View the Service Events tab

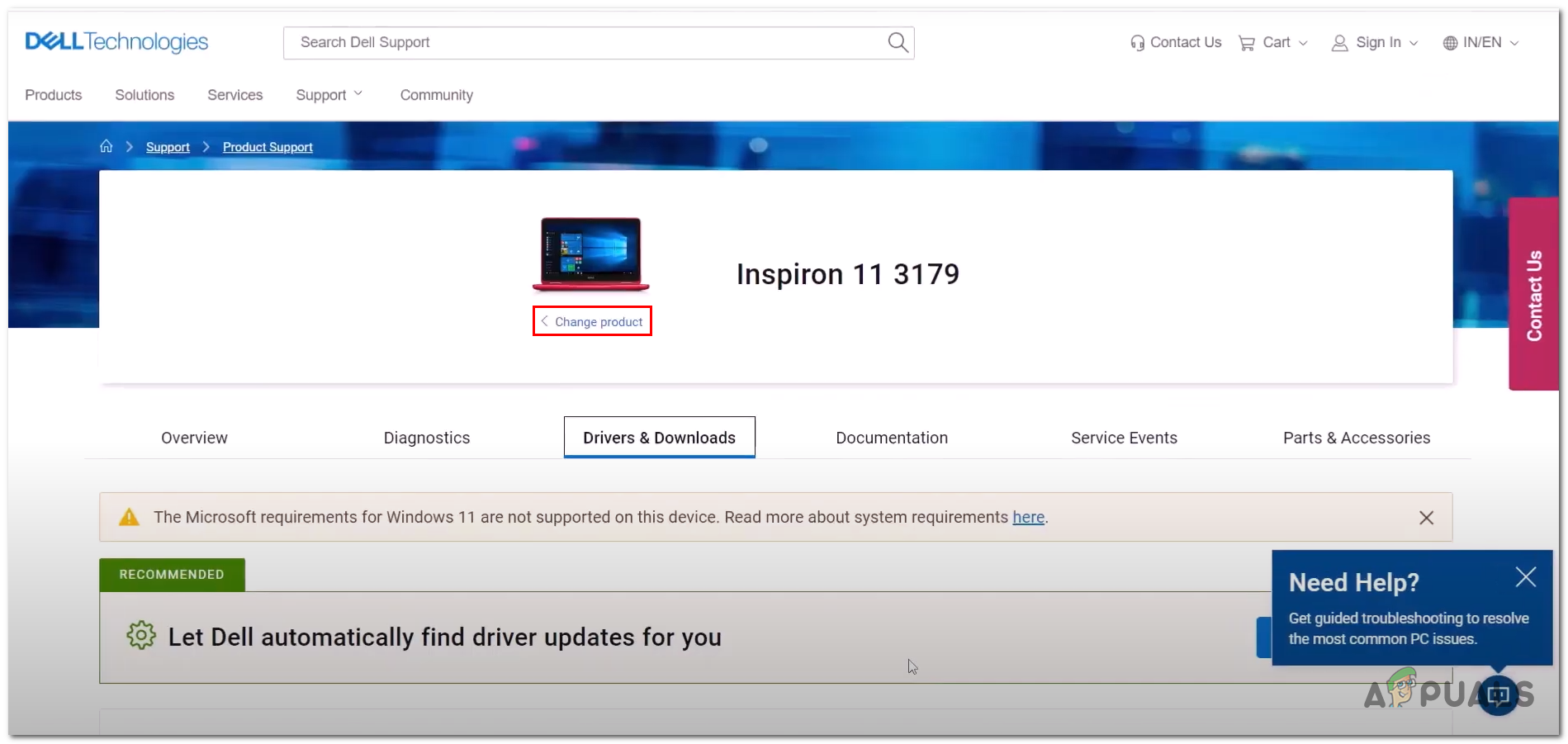click(1125, 438)
